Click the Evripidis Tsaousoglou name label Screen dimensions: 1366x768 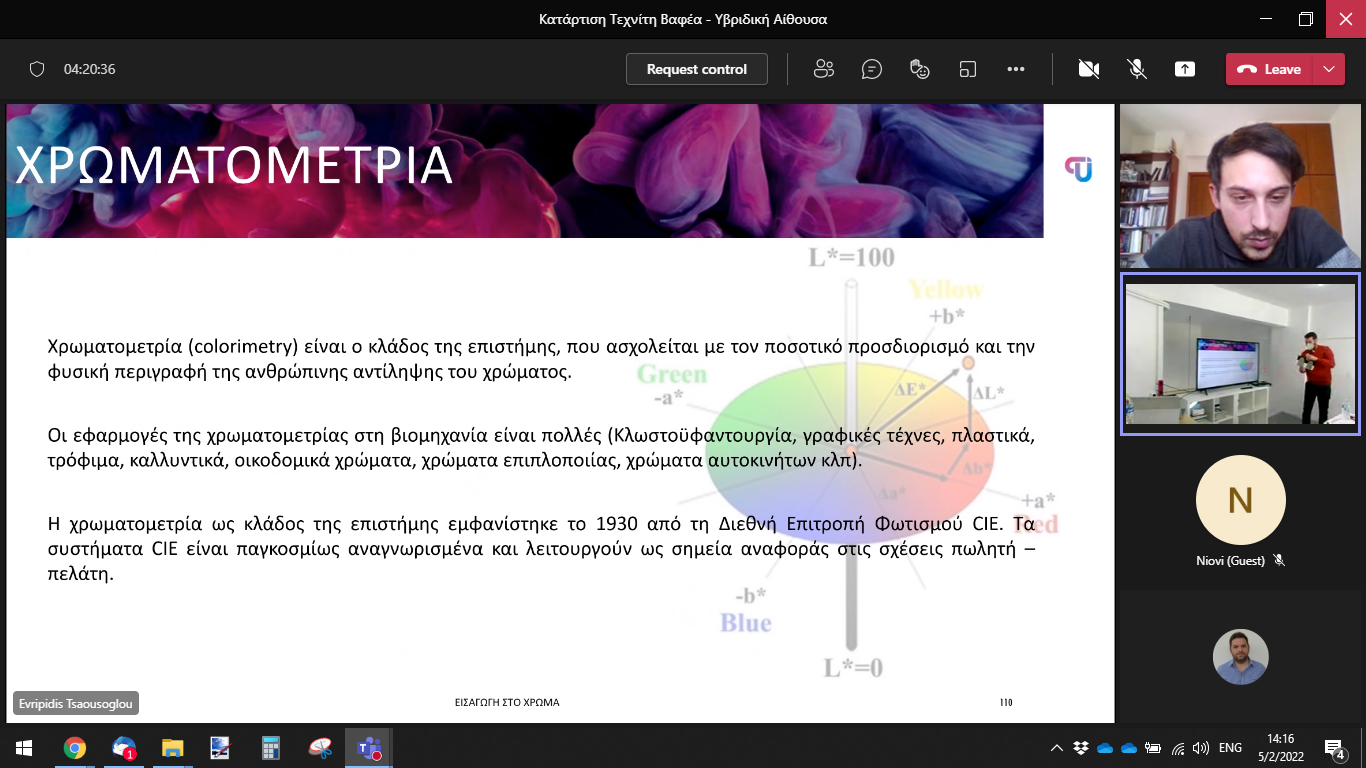[x=75, y=703]
